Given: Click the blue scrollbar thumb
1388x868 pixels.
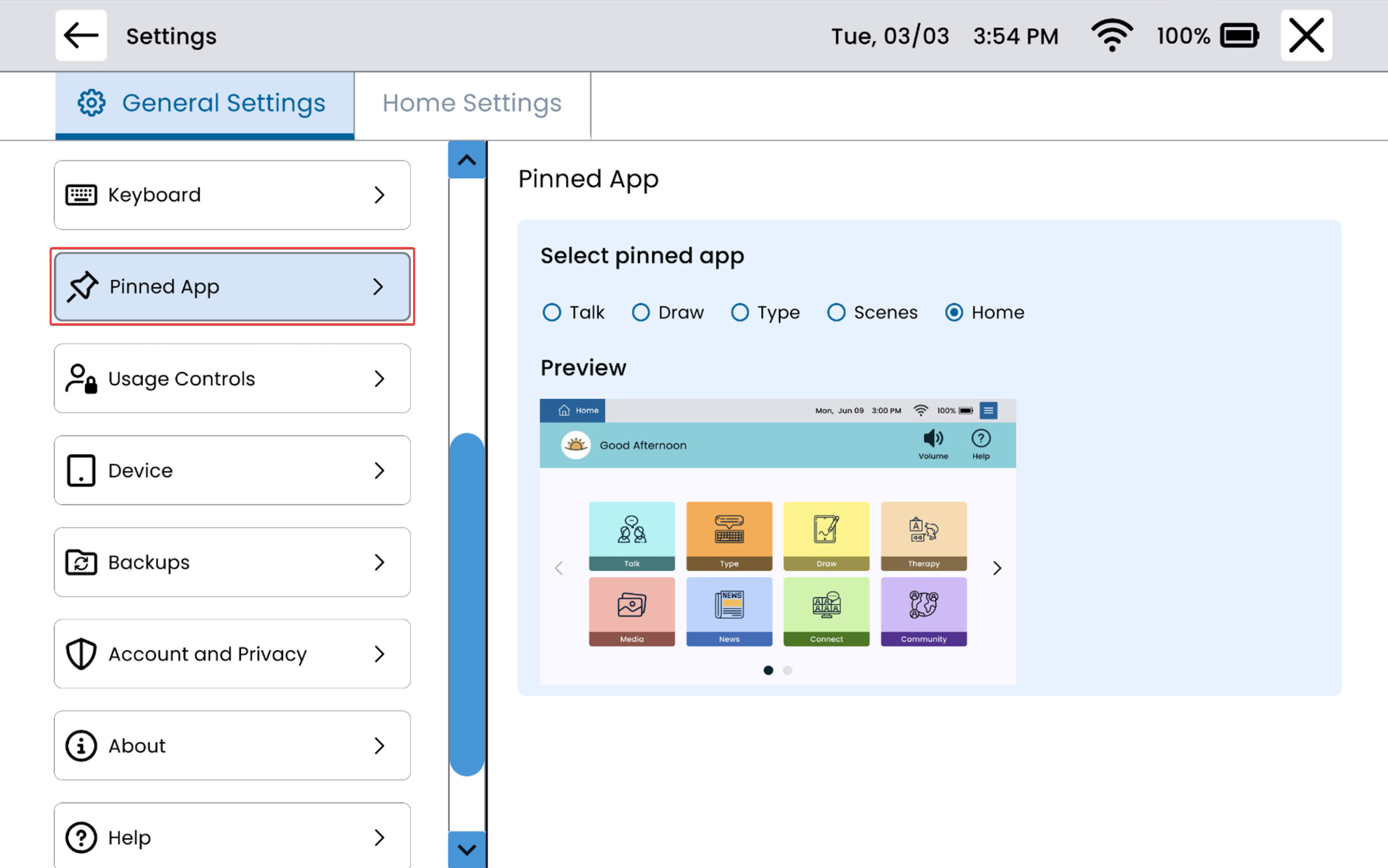Looking at the screenshot, I should click(467, 604).
